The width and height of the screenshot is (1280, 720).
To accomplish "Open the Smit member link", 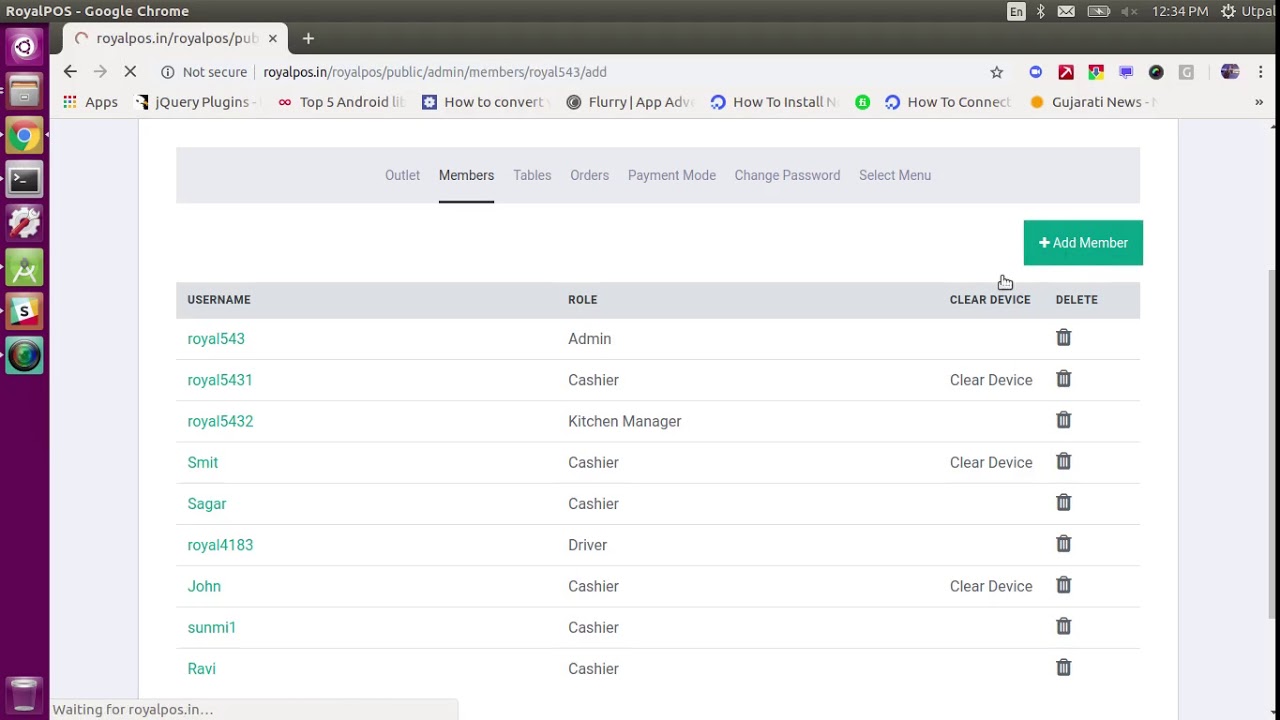I will pyautogui.click(x=203, y=462).
